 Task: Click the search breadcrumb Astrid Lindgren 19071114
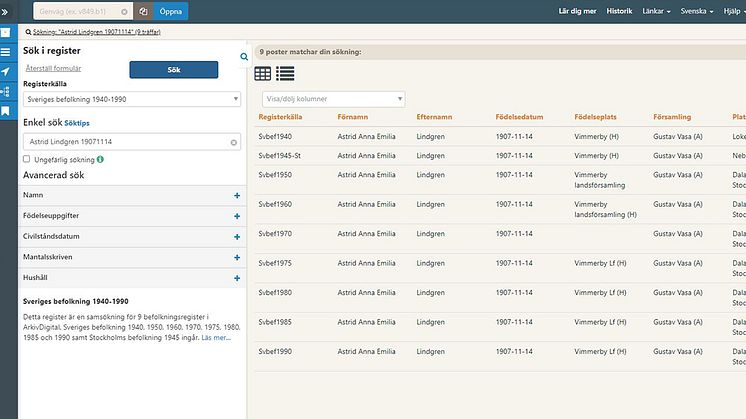97,32
